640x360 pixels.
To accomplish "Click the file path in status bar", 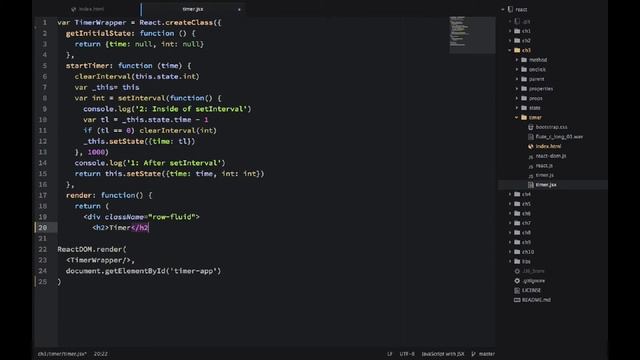I will [62, 354].
